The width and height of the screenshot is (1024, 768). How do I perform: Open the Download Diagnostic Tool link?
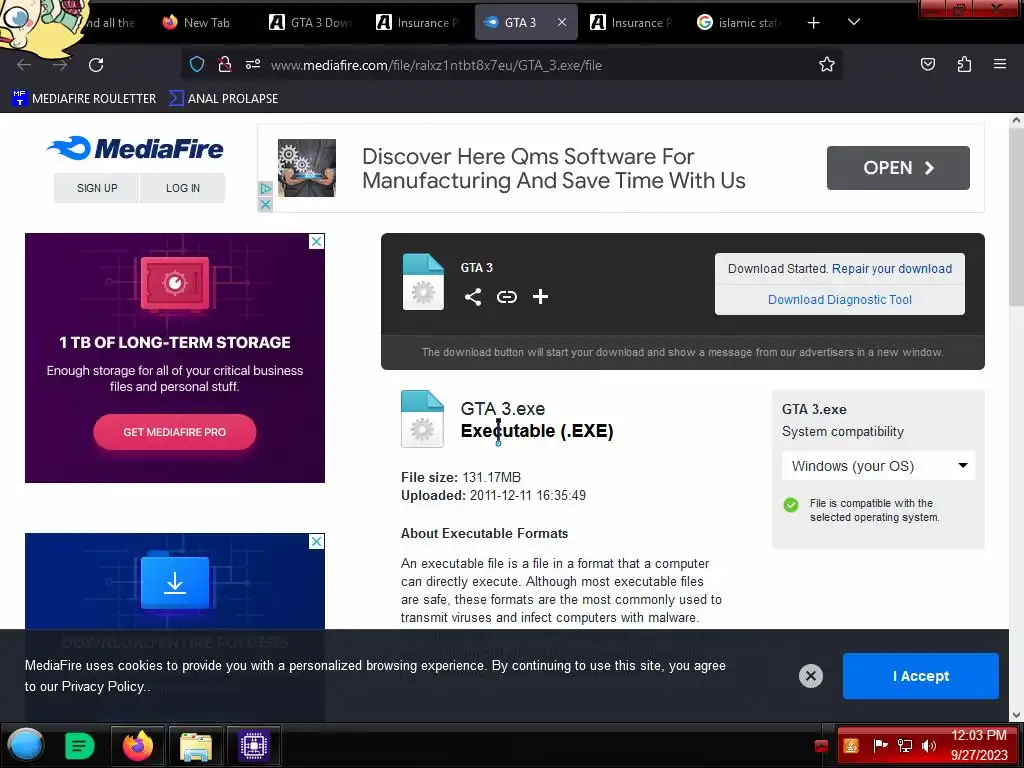pyautogui.click(x=839, y=300)
